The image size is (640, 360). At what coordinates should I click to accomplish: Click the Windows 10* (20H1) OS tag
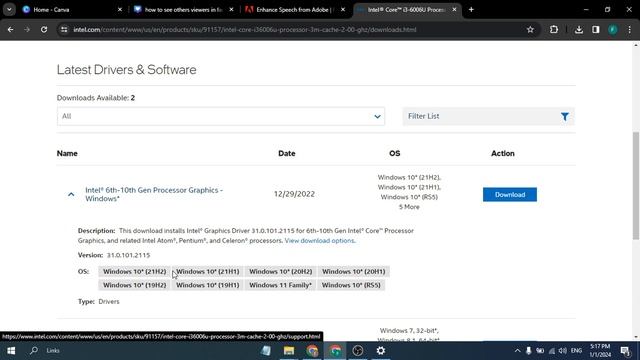tap(353, 271)
